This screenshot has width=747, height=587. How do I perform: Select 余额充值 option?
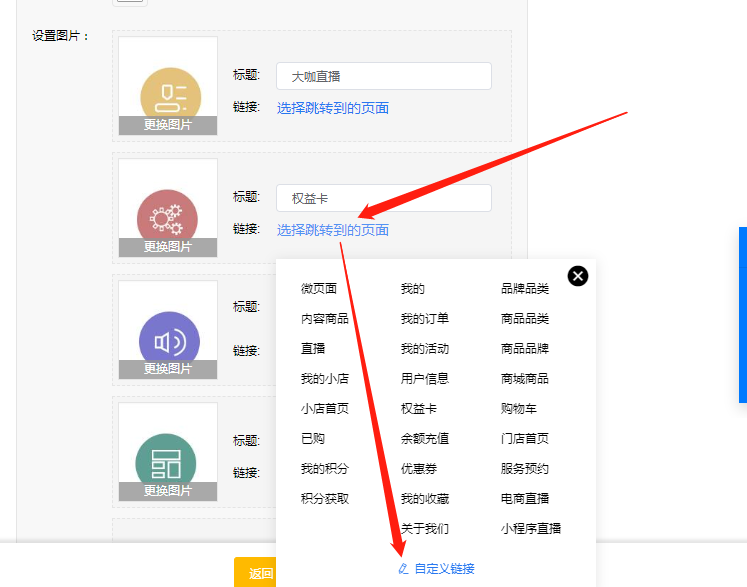tap(425, 439)
